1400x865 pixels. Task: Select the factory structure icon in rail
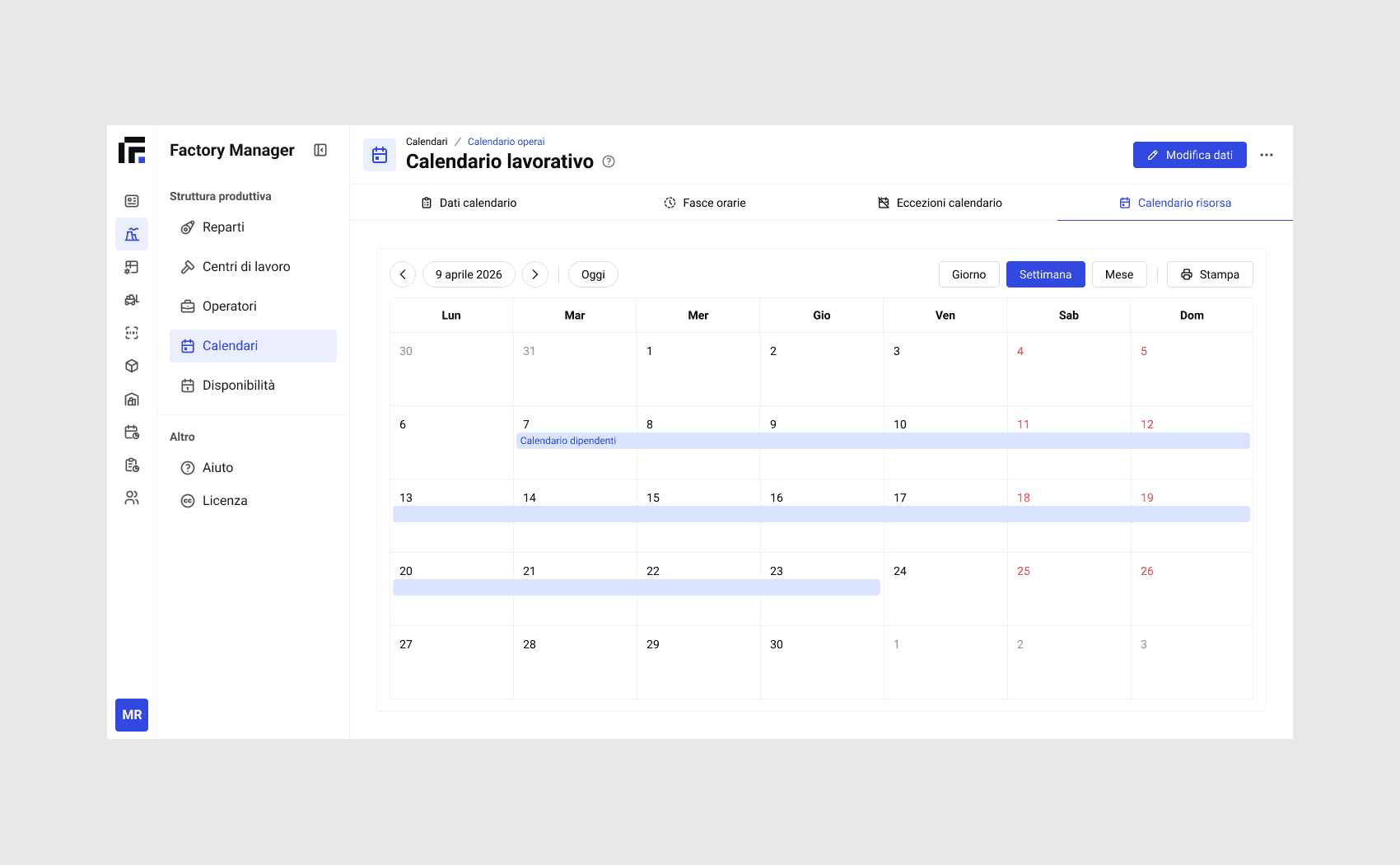132,234
